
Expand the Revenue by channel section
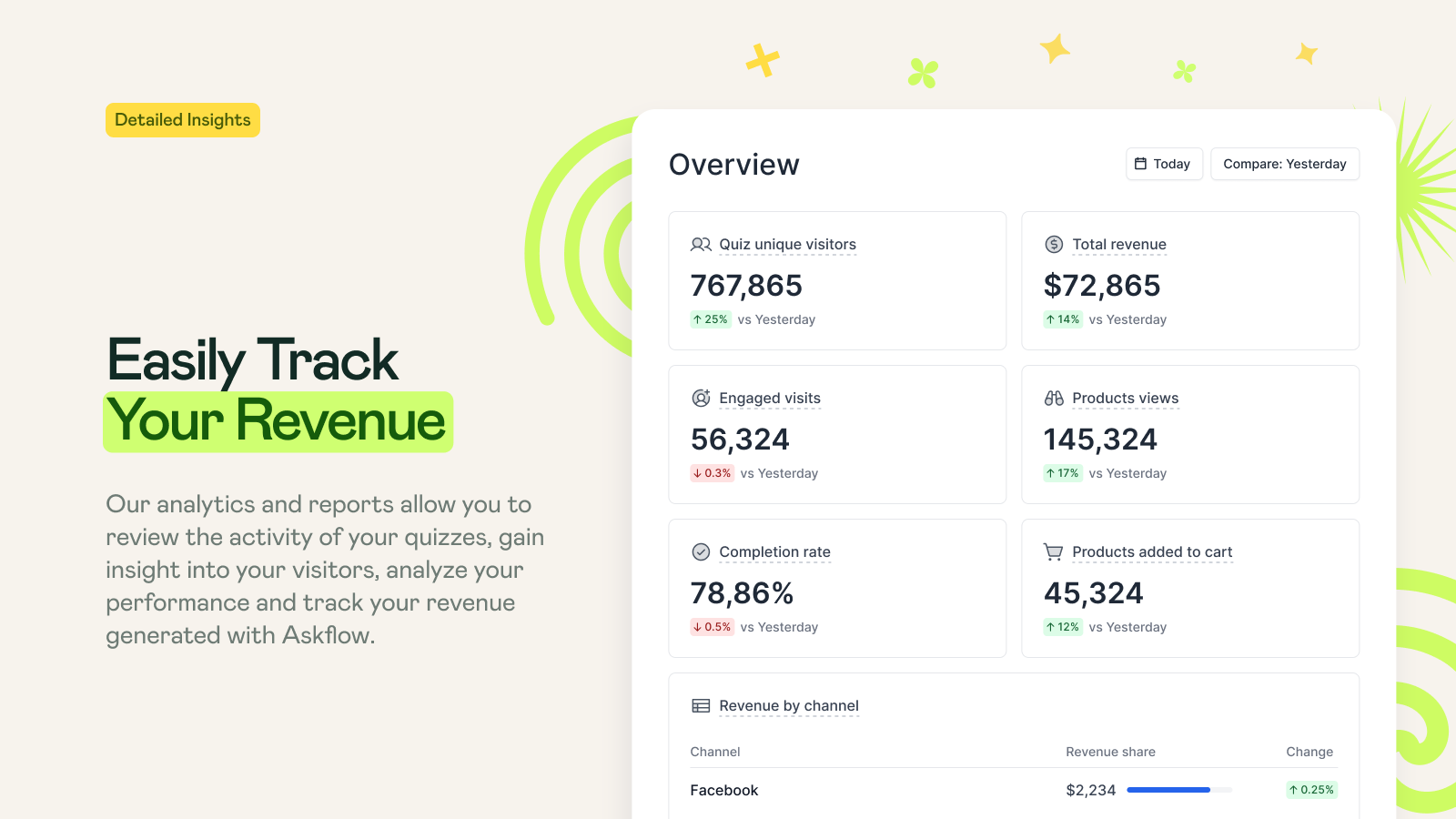coord(788,705)
